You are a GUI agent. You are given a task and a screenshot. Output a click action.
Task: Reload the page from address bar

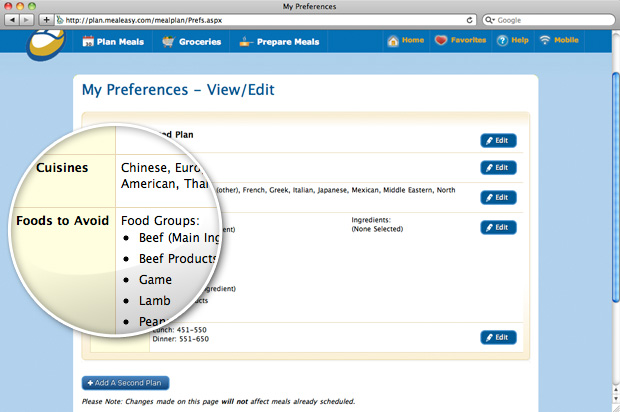(x=470, y=19)
